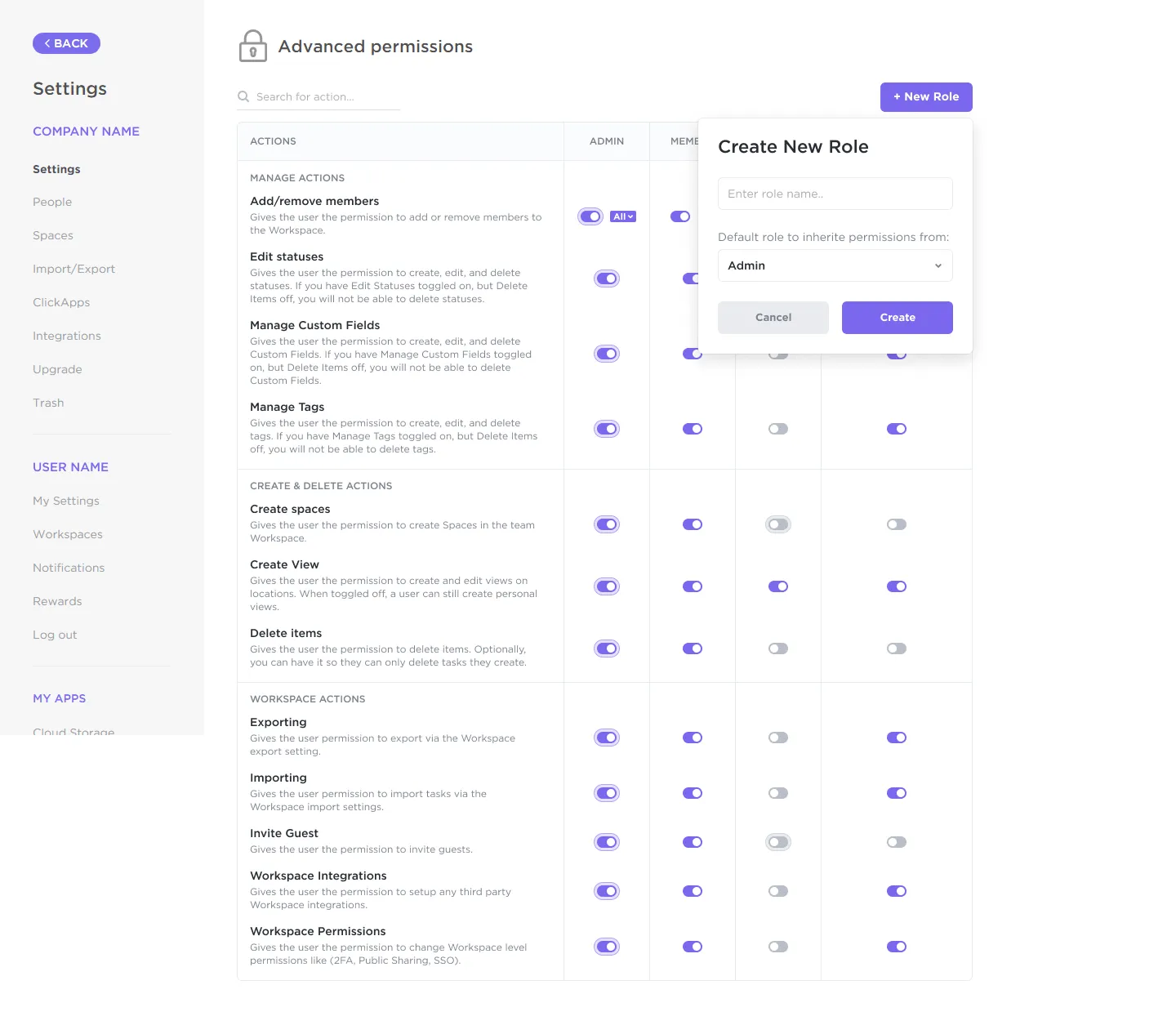Toggle Member switch for Workspace Permissions
This screenshot has width=1176, height=1034.
693,947
